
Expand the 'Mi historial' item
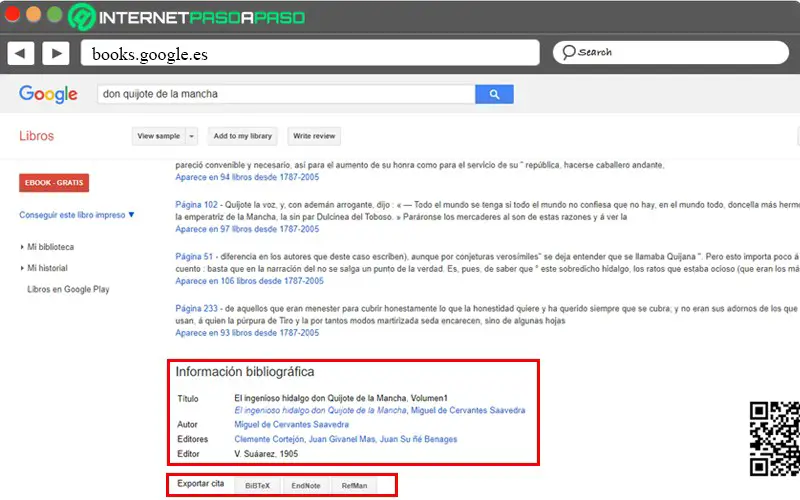click(x=44, y=268)
